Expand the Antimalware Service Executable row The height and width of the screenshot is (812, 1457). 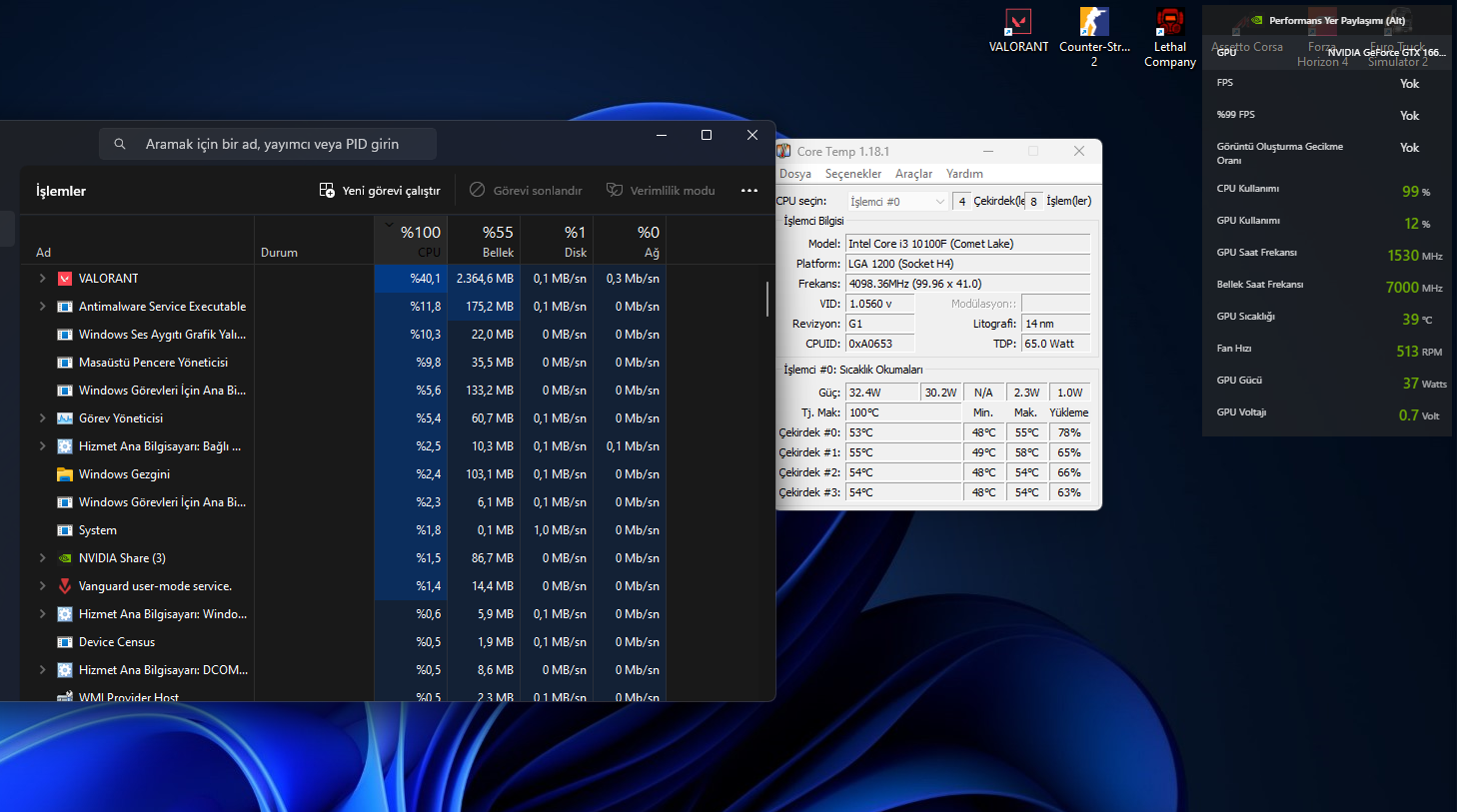point(42,307)
